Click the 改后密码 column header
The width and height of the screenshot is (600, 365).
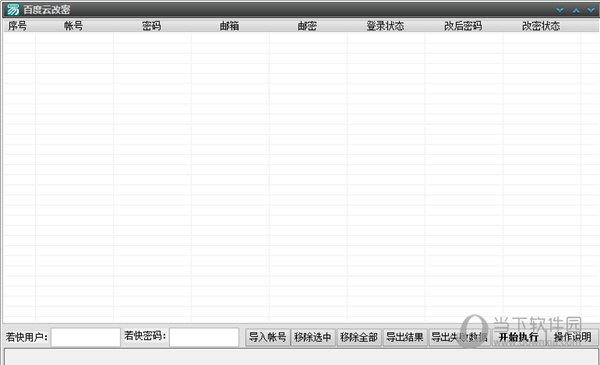[464, 26]
